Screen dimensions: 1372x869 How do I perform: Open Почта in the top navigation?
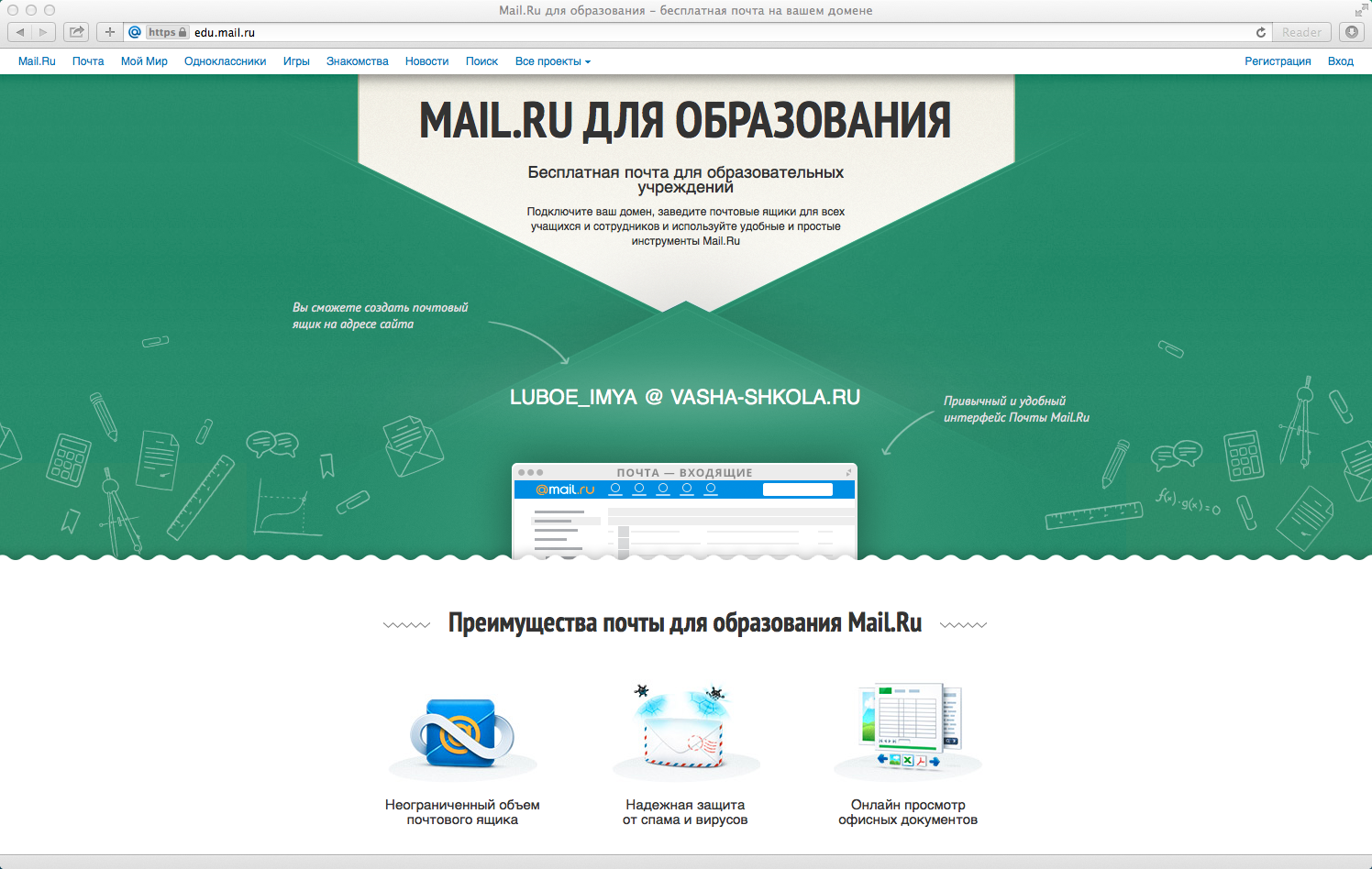click(x=88, y=61)
